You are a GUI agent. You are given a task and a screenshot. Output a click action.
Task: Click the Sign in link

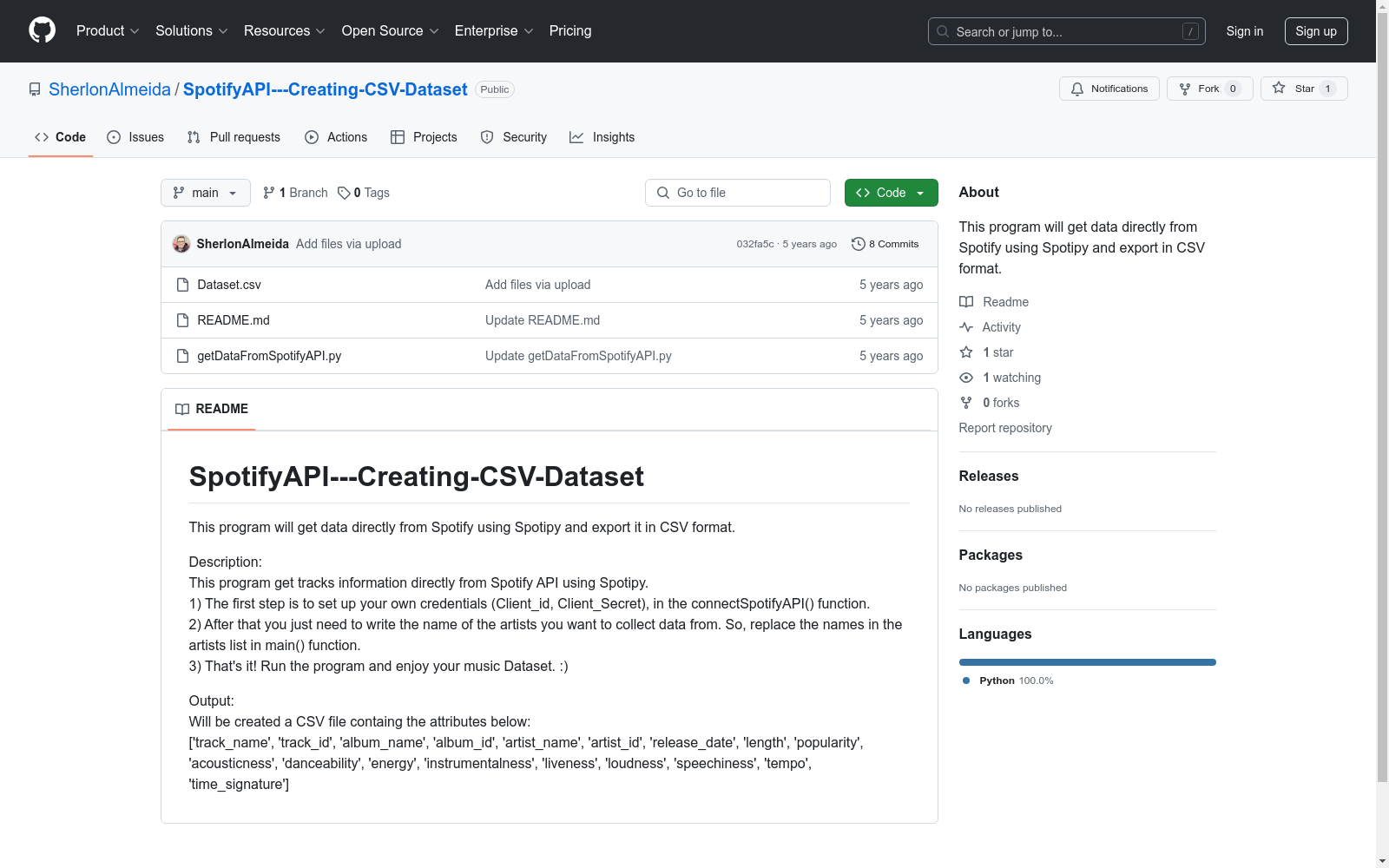pos(1245,31)
